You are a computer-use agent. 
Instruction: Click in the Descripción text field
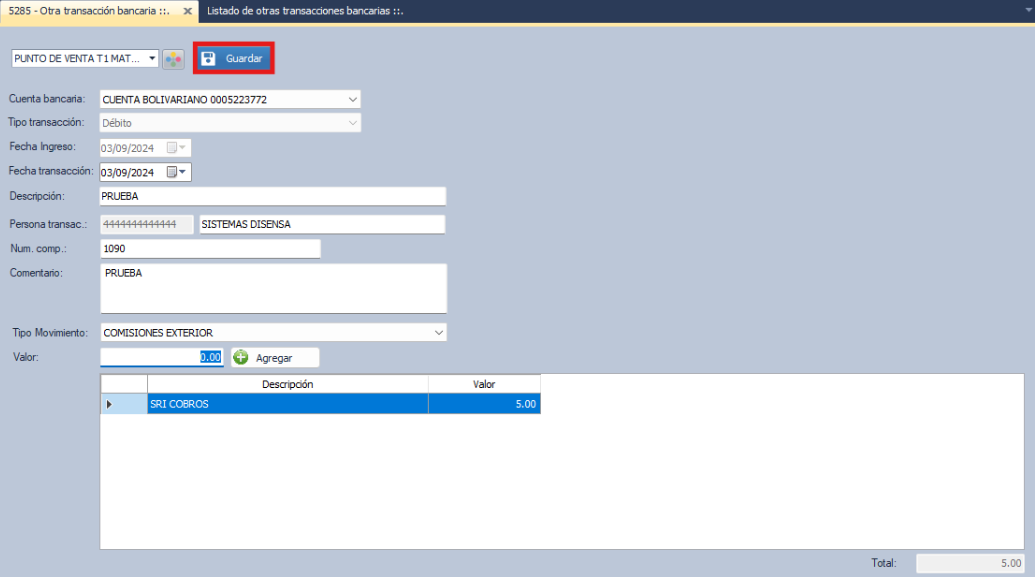(272, 196)
